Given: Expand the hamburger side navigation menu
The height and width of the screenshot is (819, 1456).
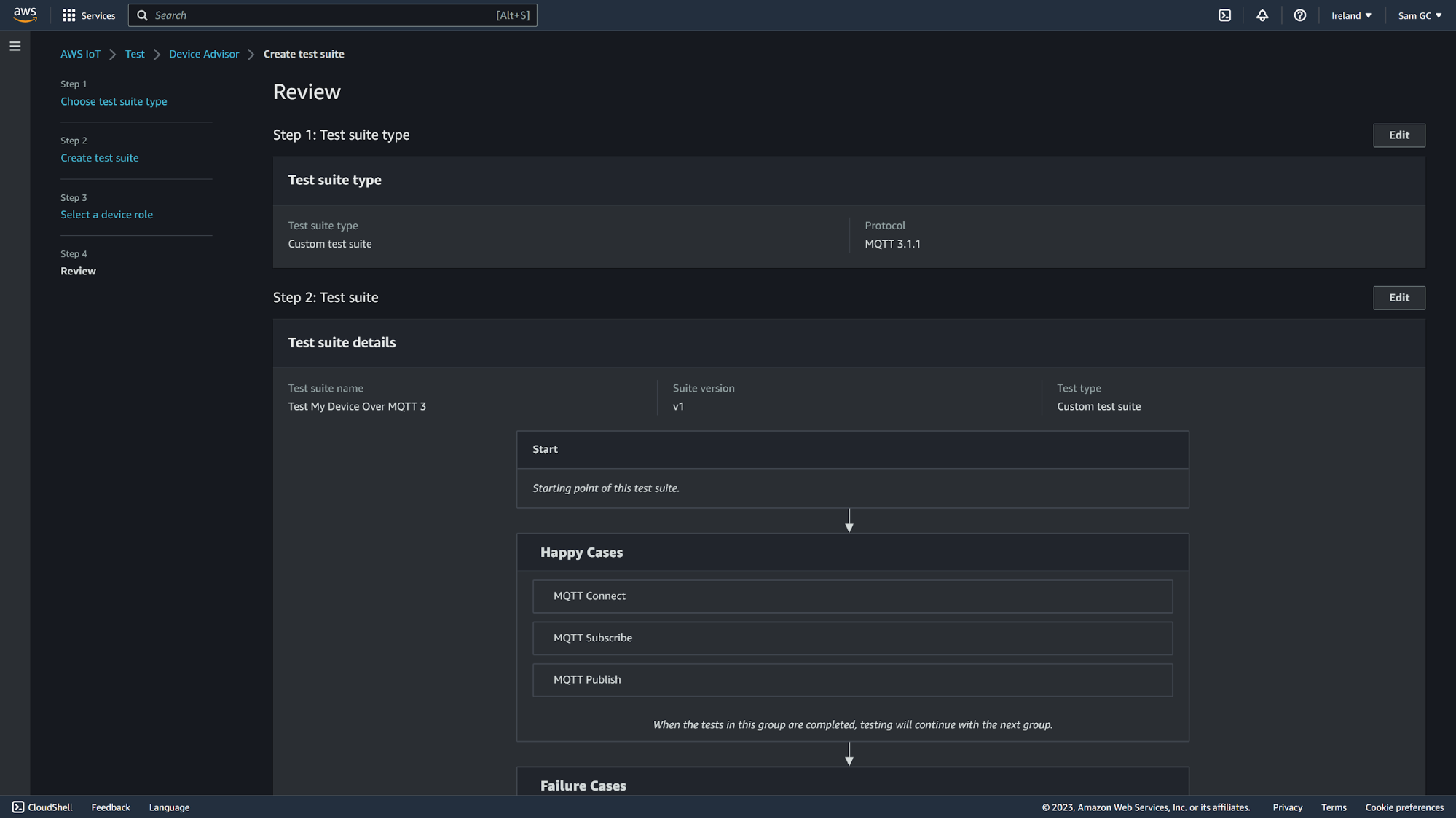Looking at the screenshot, I should 15,47.
